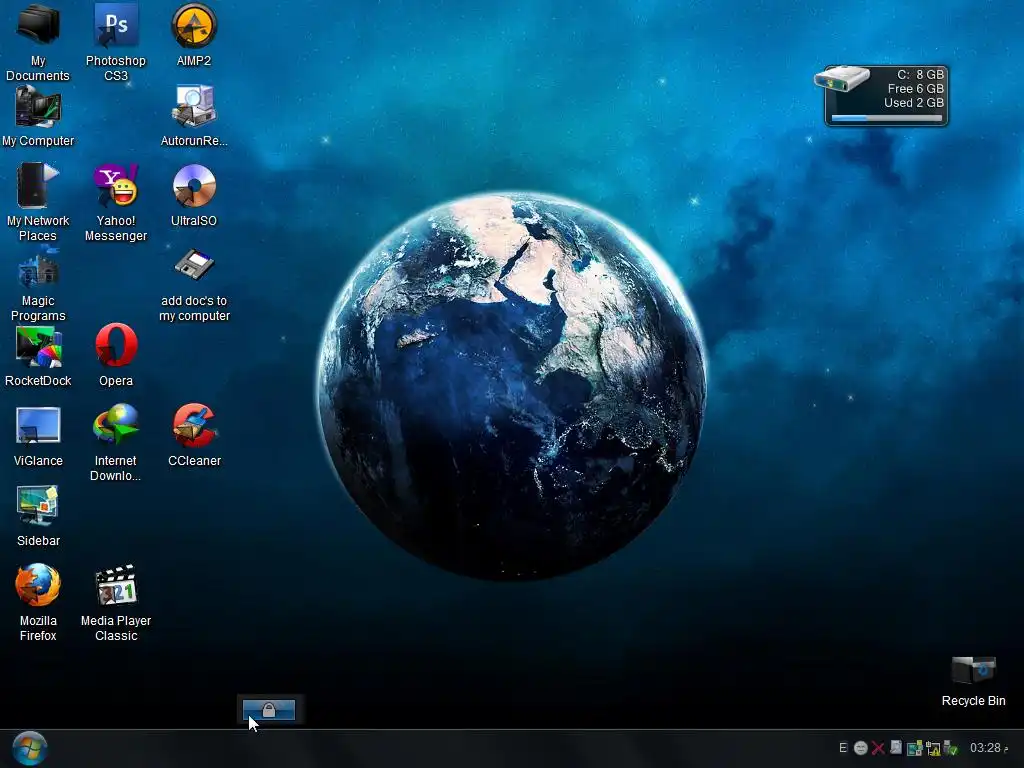
Task: Click the C: drive gadget icon
Action: tap(842, 78)
